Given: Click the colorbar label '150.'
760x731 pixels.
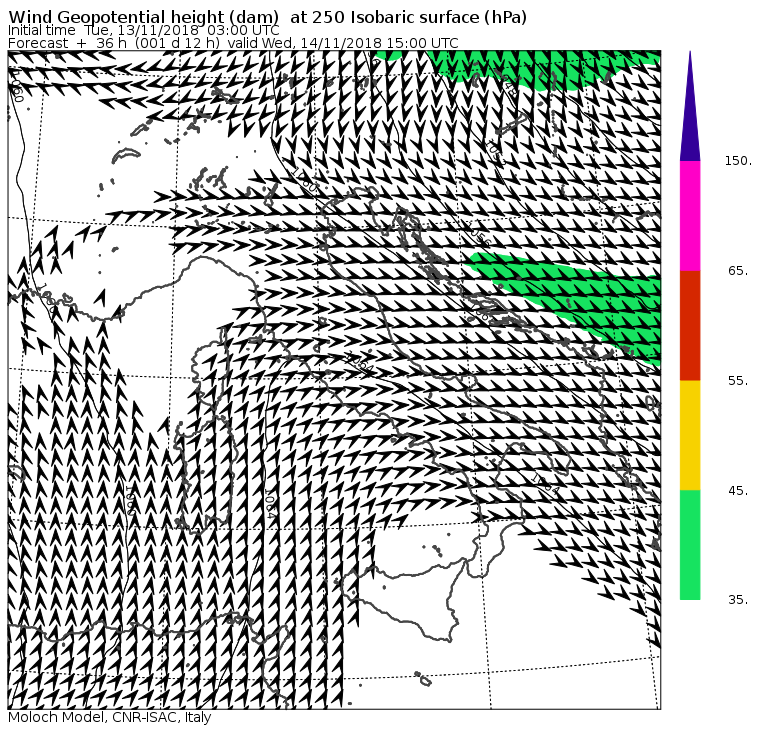Looking at the screenshot, I should [x=738, y=161].
